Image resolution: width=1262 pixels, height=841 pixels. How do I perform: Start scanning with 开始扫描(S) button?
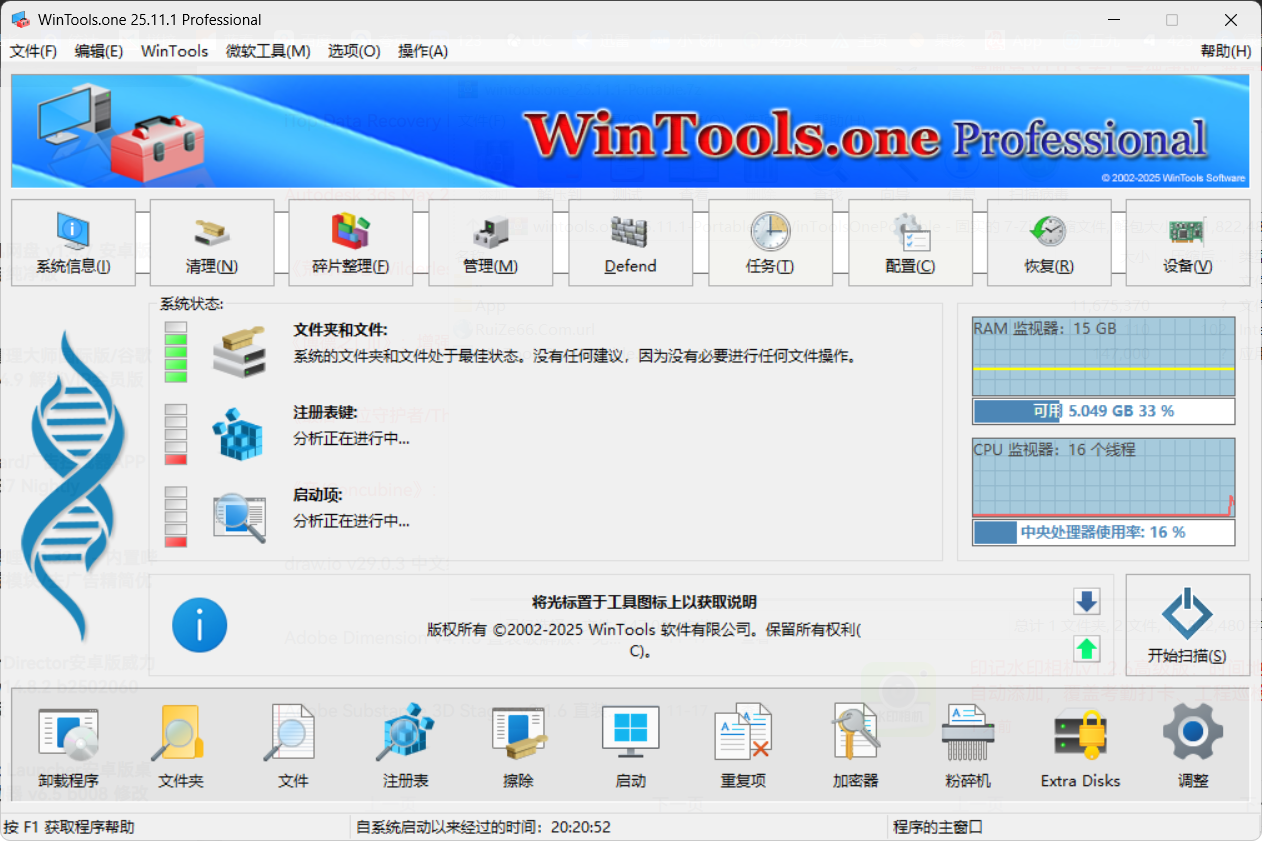1188,625
